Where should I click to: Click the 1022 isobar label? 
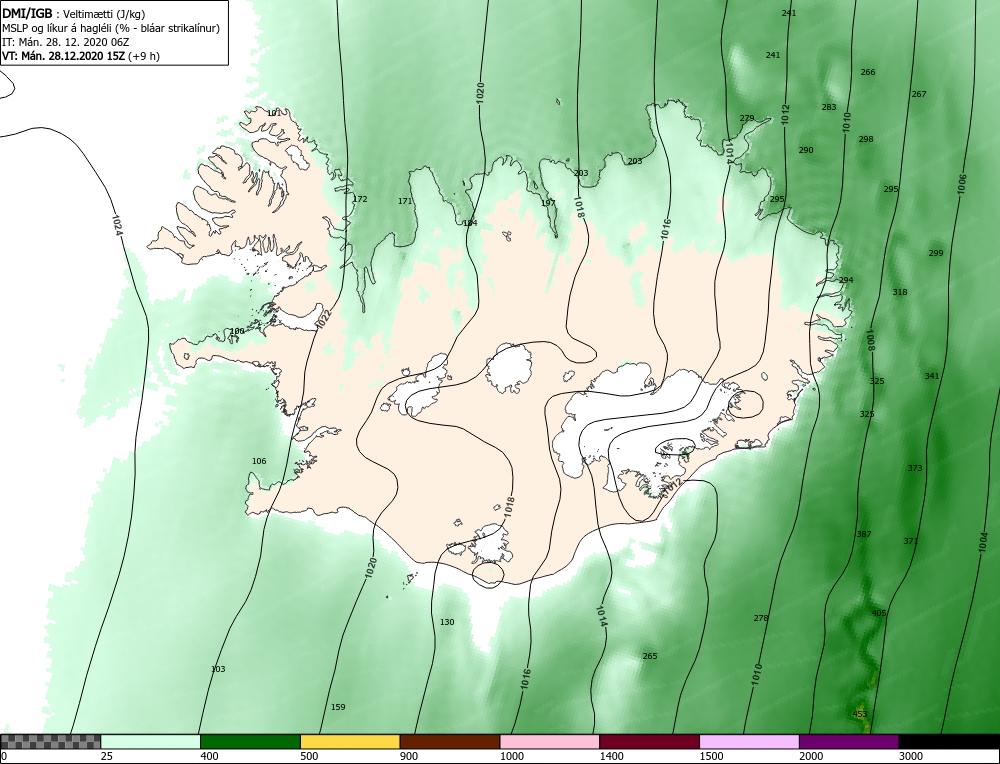point(325,318)
